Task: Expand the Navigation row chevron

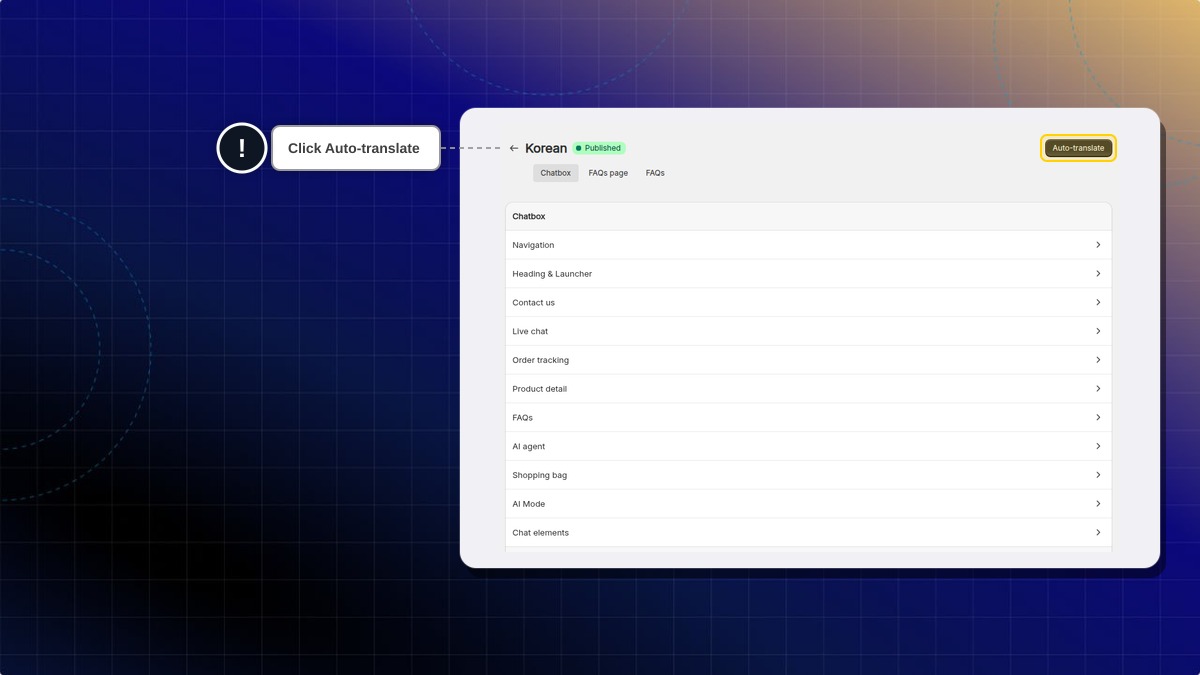Action: [x=1098, y=245]
